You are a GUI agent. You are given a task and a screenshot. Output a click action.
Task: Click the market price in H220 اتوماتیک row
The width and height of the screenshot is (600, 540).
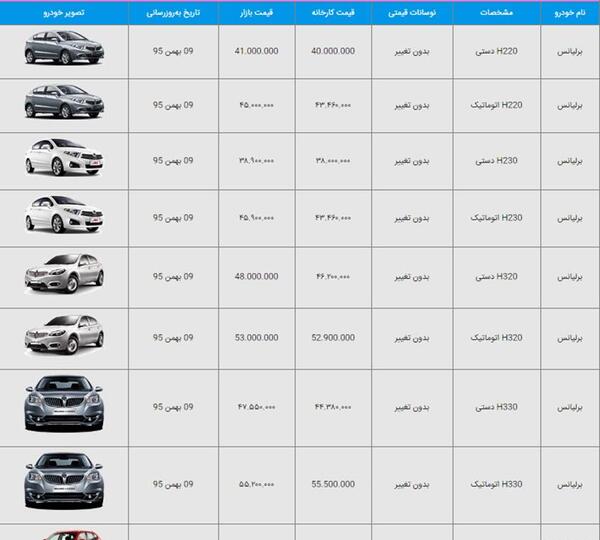[256, 105]
